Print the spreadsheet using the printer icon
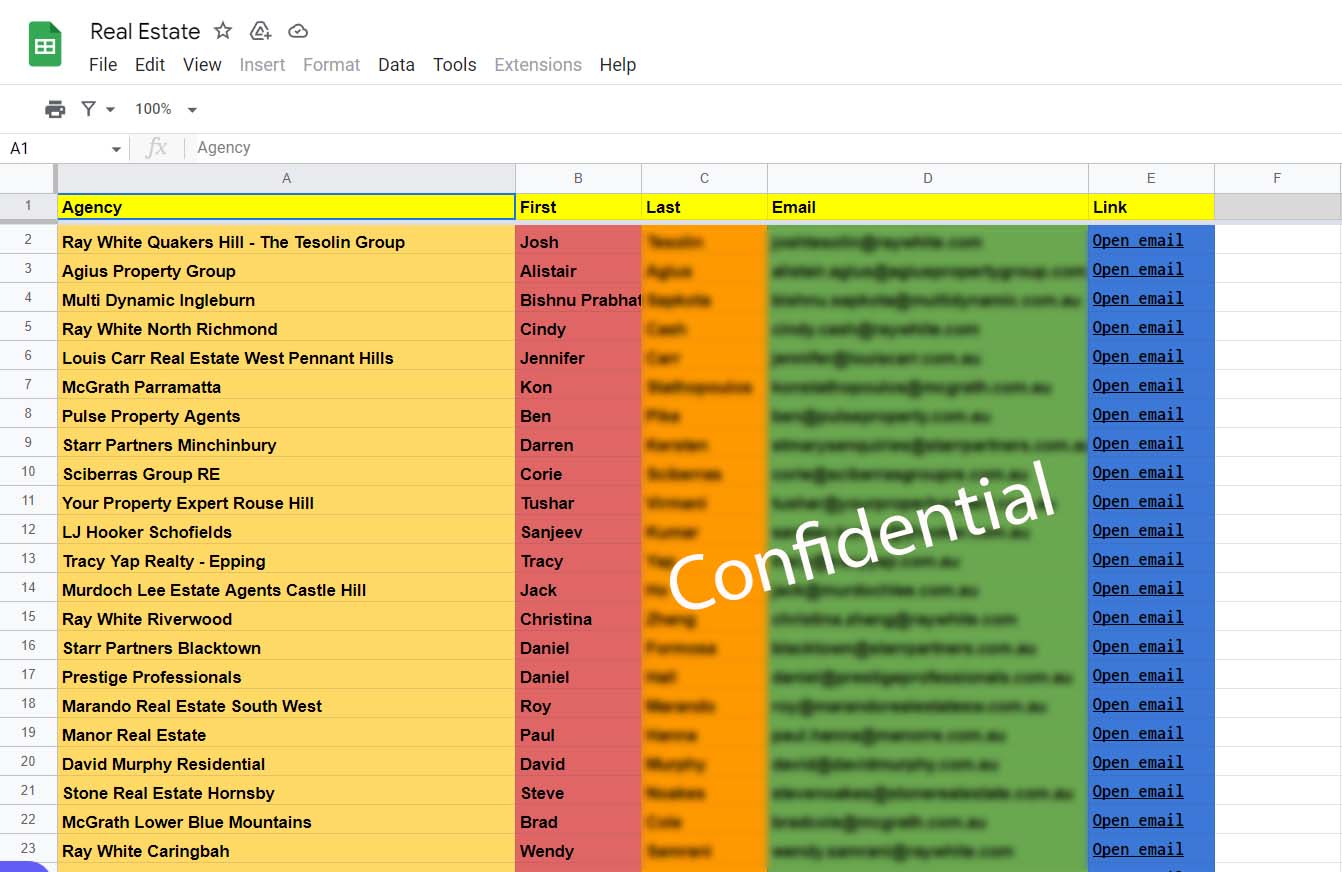 [55, 109]
